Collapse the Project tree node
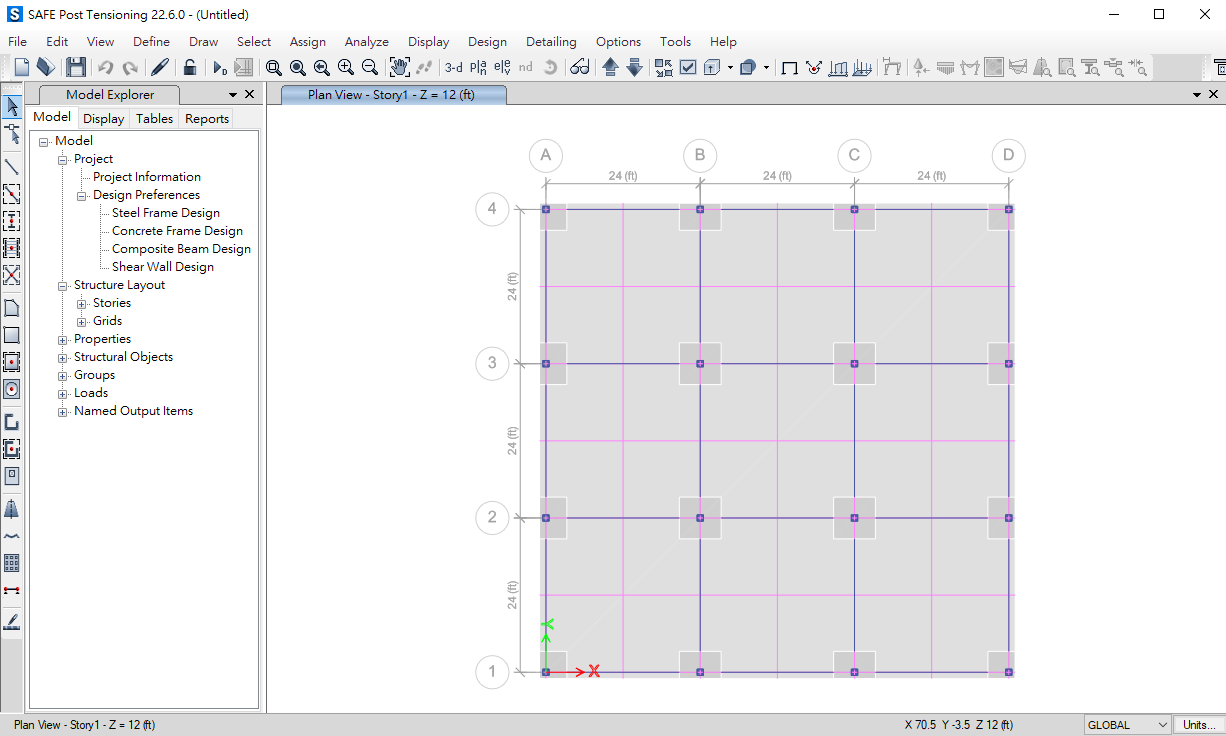This screenshot has height=736, width=1226. point(63,160)
